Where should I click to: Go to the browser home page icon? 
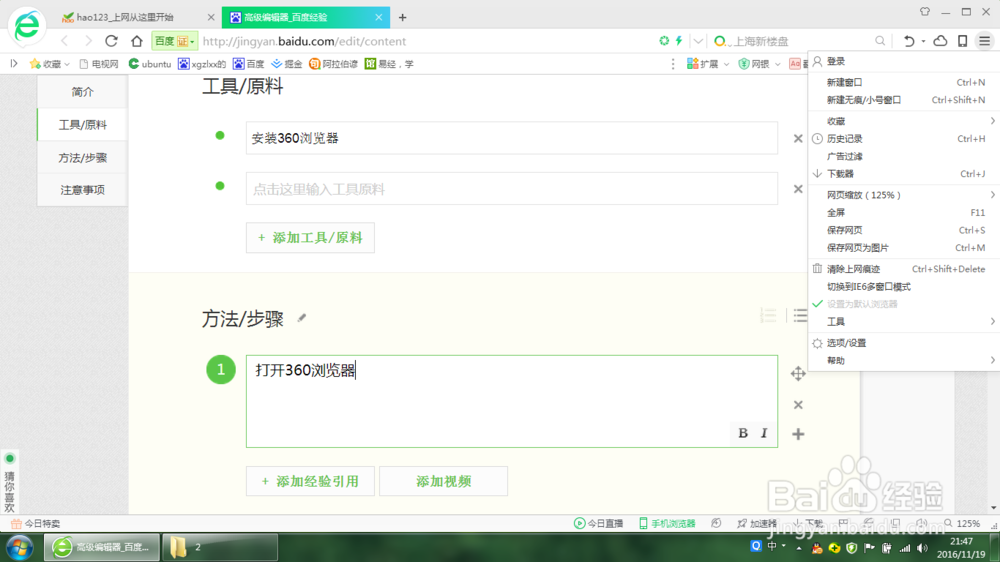136,41
